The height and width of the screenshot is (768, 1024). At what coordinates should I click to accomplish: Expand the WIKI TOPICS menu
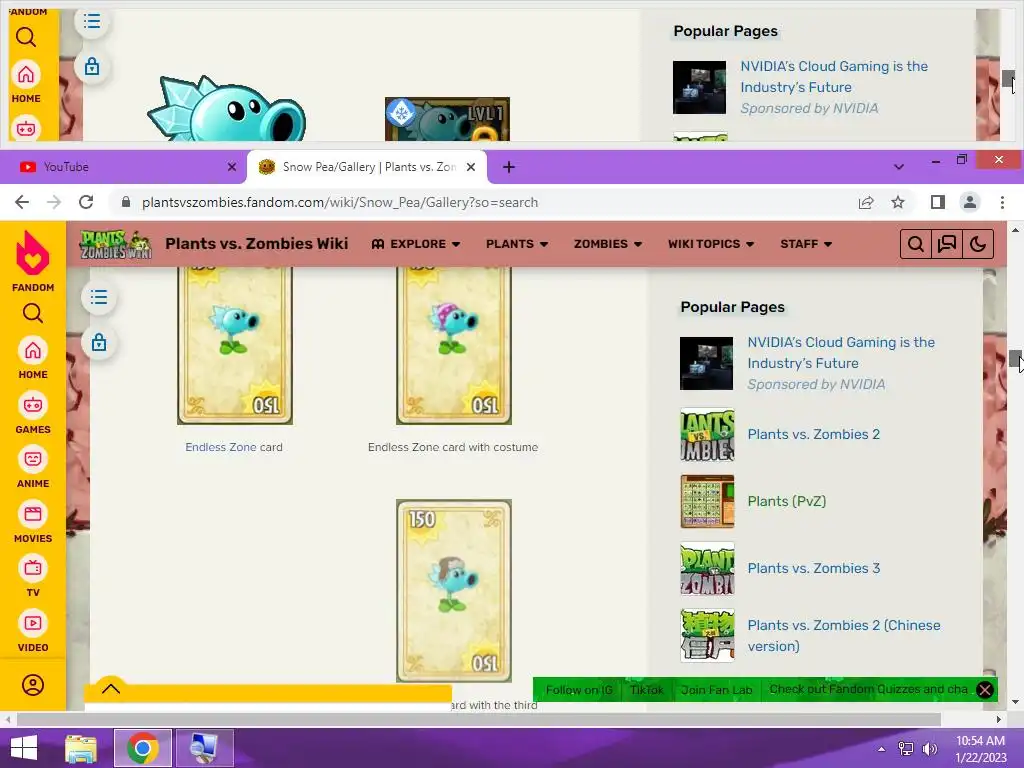(711, 244)
